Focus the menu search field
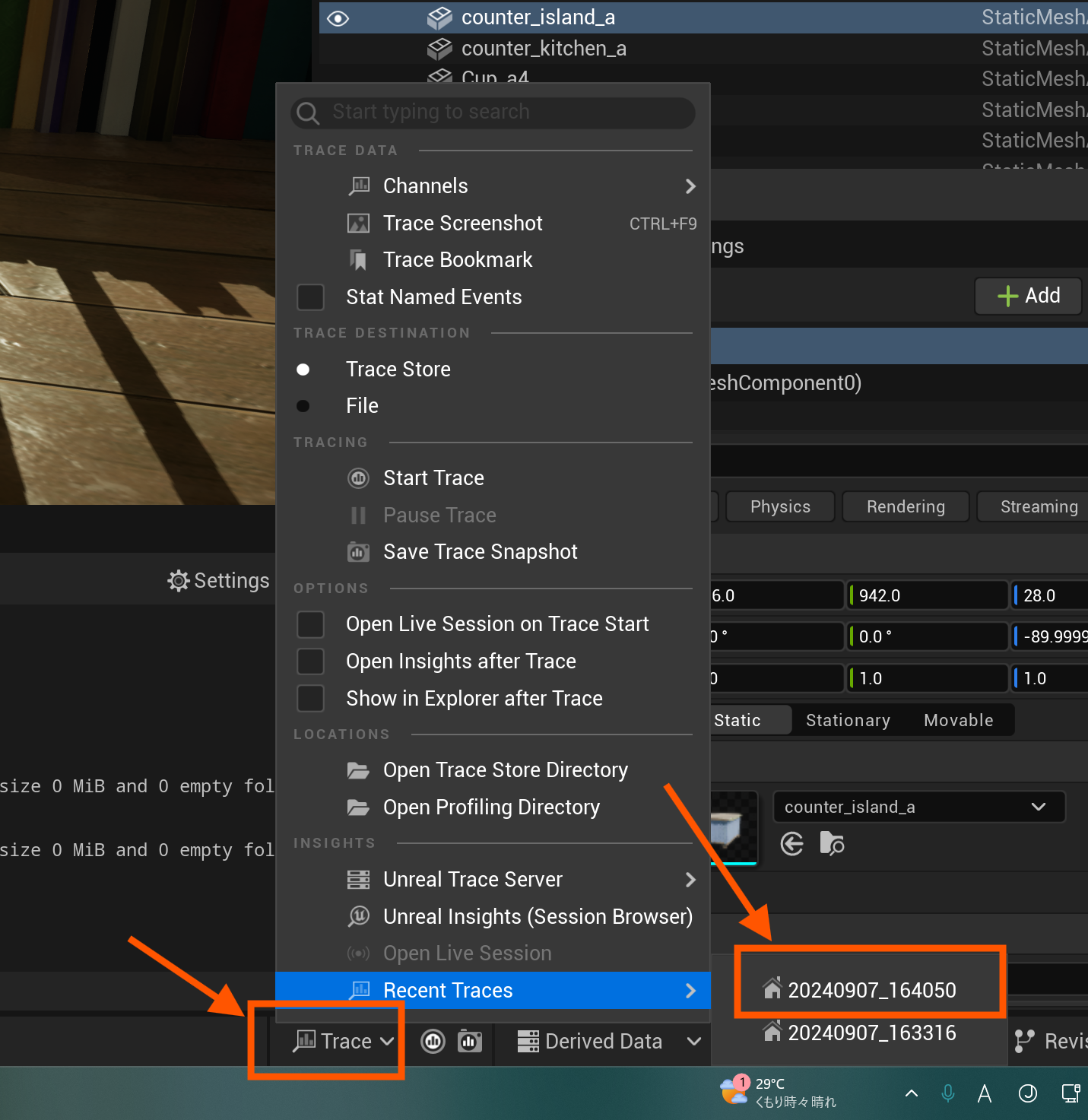The height and width of the screenshot is (1120, 1088). [493, 113]
